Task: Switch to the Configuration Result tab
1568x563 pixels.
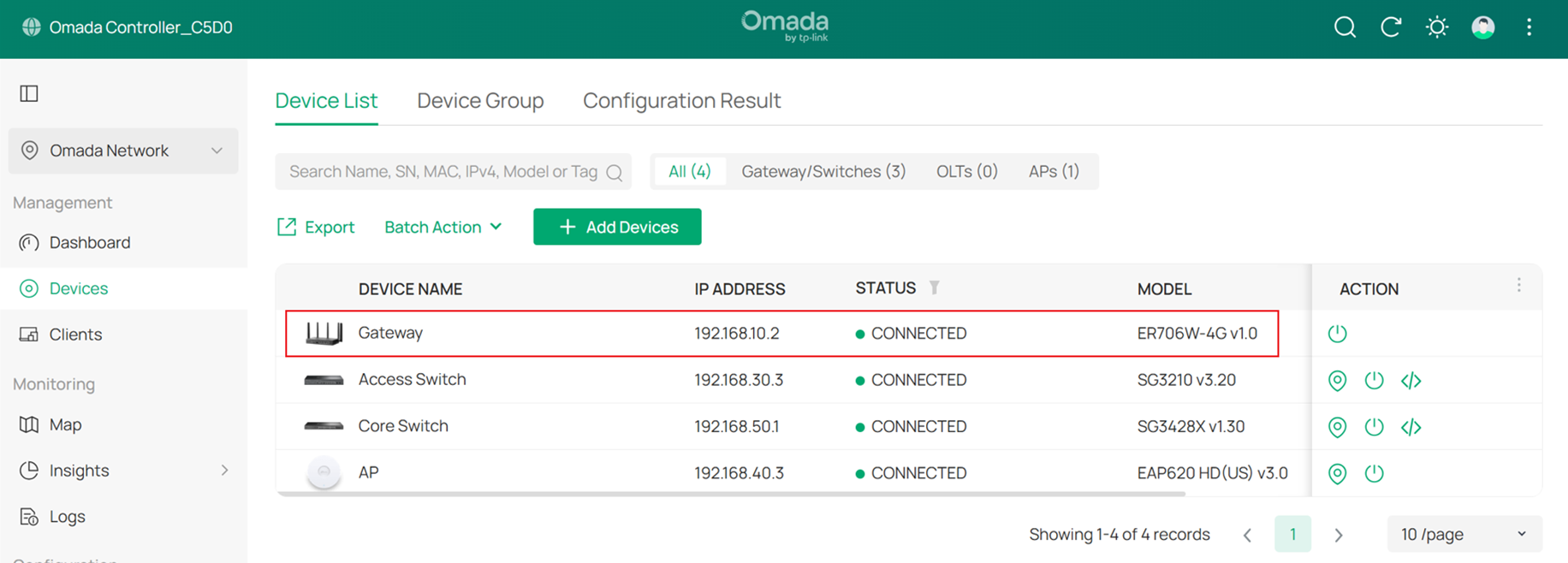Action: pyautogui.click(x=681, y=100)
